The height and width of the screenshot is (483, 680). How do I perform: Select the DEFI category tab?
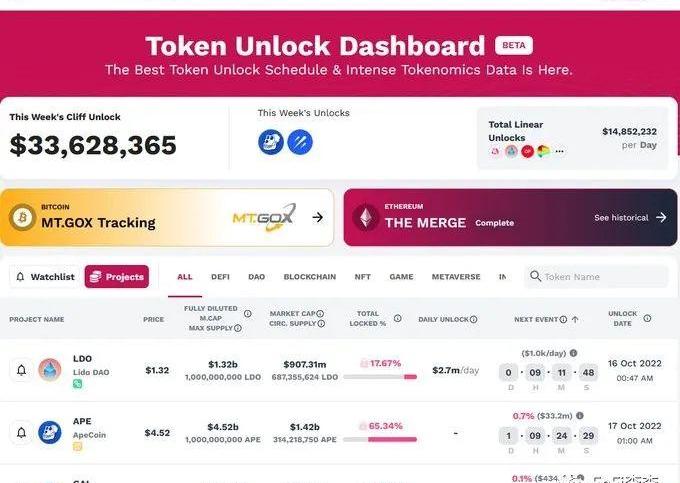pyautogui.click(x=220, y=277)
